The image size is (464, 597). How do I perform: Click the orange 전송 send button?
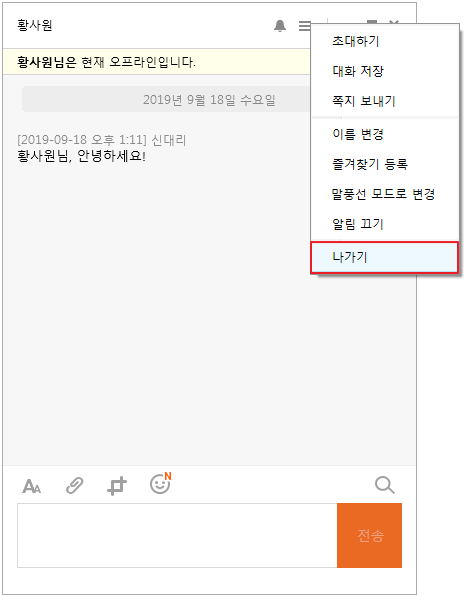[369, 535]
